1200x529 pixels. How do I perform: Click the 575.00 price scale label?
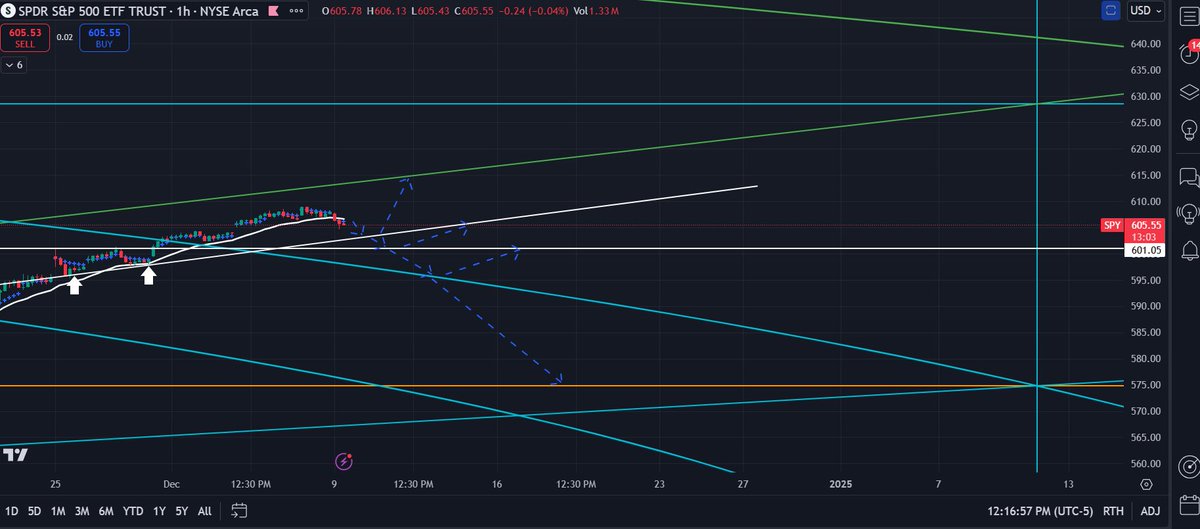click(1145, 385)
